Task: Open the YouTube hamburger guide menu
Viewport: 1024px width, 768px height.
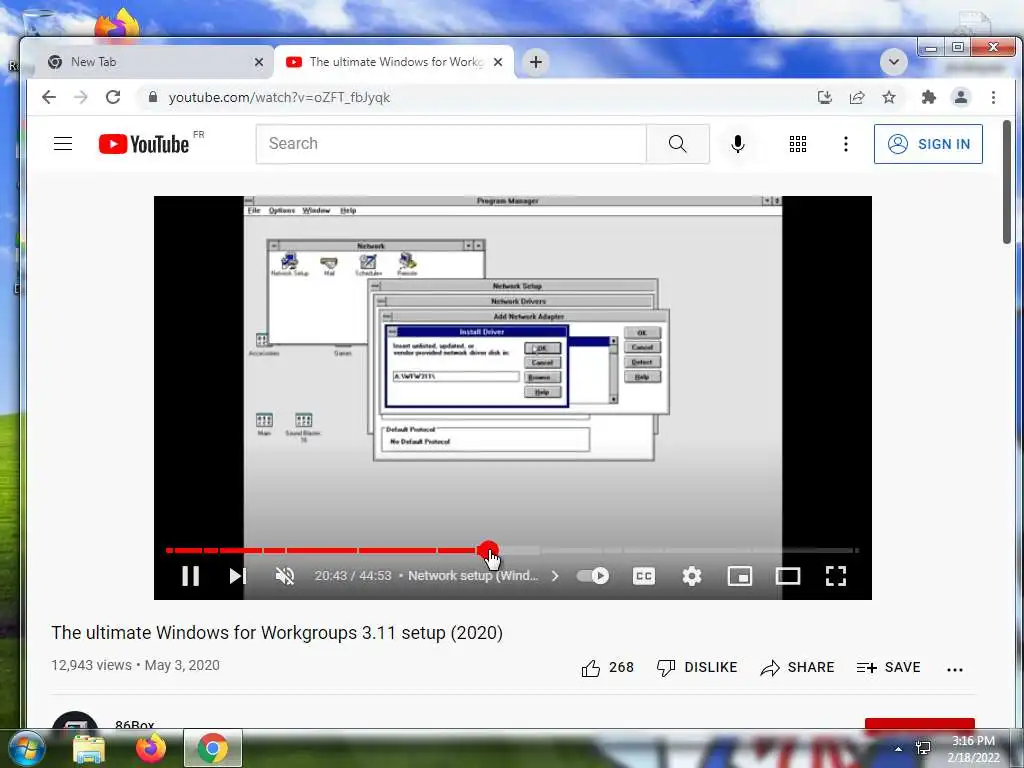Action: coord(63,144)
